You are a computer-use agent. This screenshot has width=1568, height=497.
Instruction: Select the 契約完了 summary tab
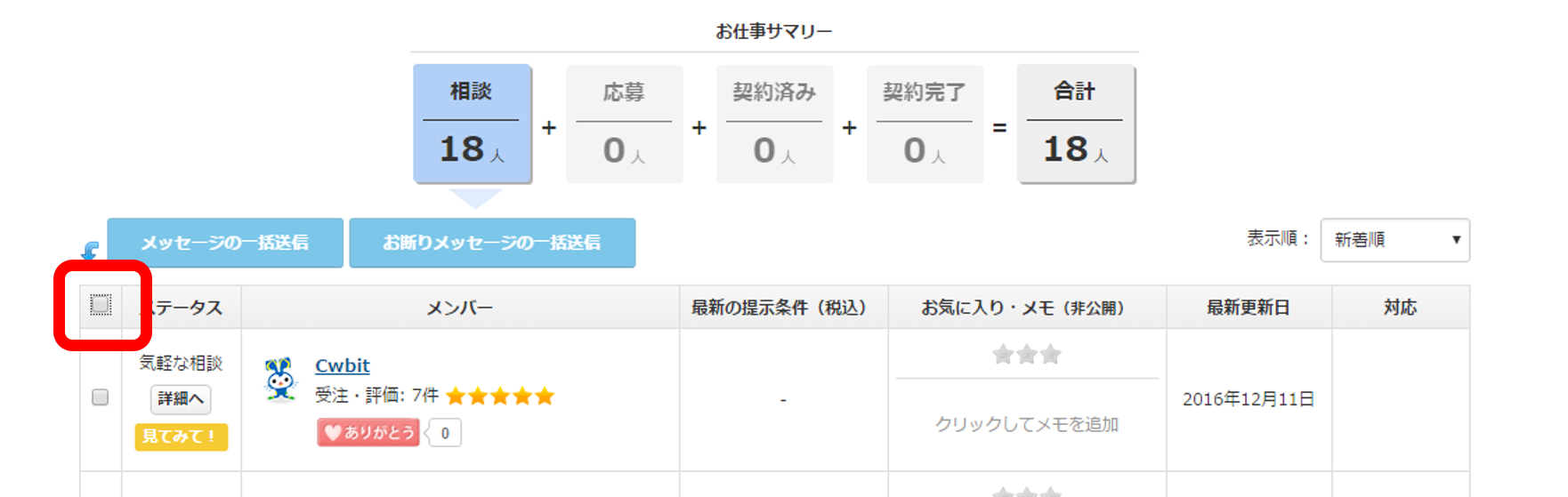point(925,124)
